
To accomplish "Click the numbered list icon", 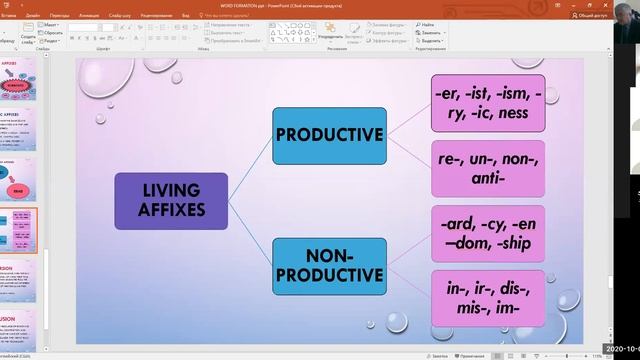I will (163, 27).
